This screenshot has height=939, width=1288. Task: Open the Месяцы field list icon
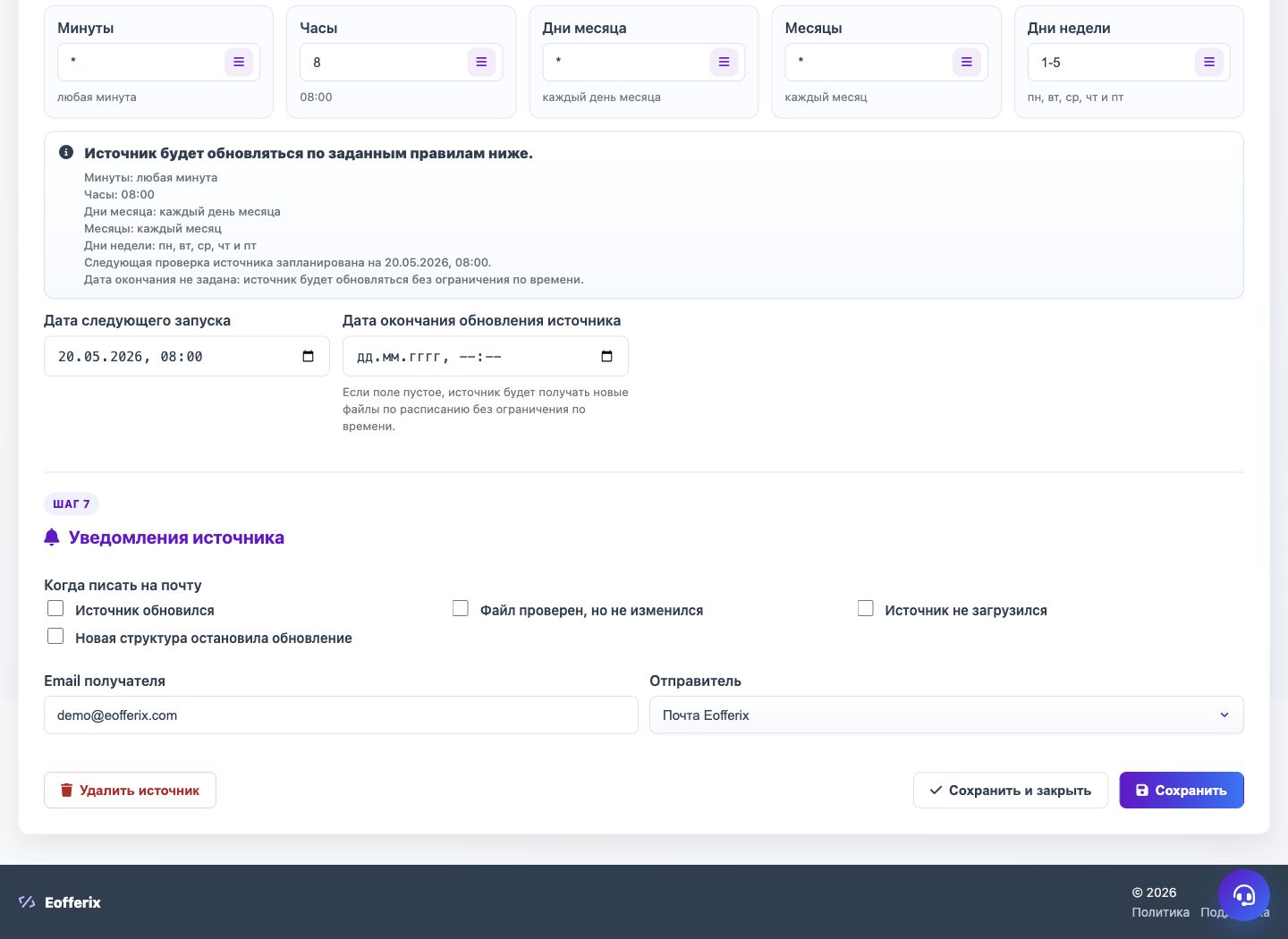point(966,62)
